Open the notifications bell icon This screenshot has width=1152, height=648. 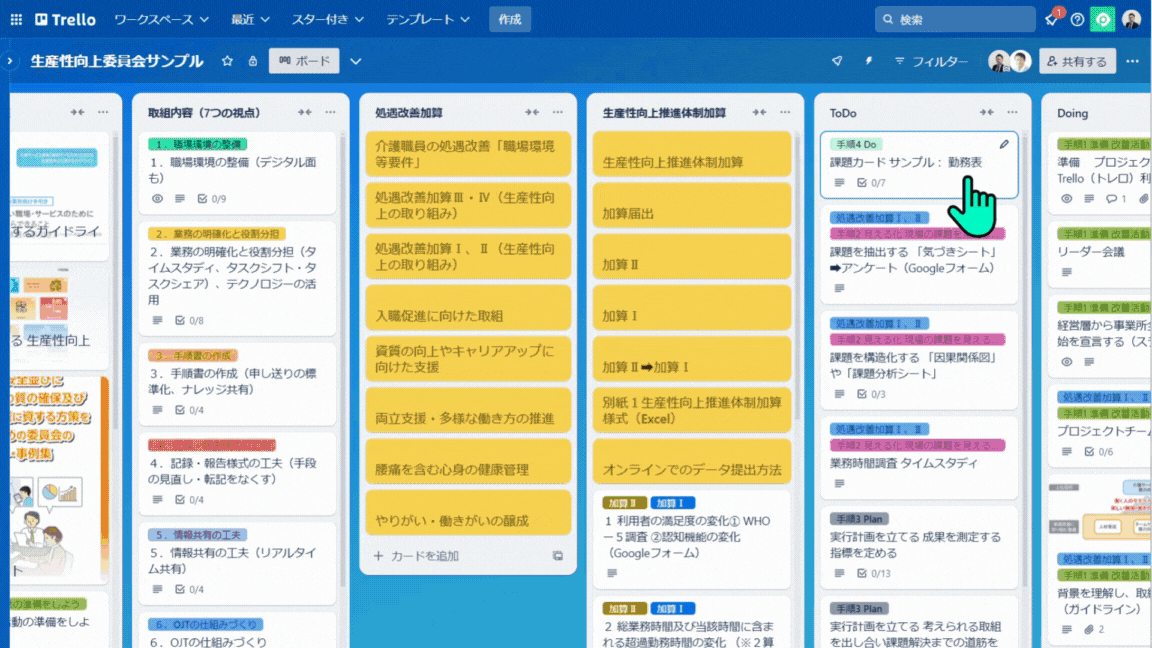click(1051, 20)
